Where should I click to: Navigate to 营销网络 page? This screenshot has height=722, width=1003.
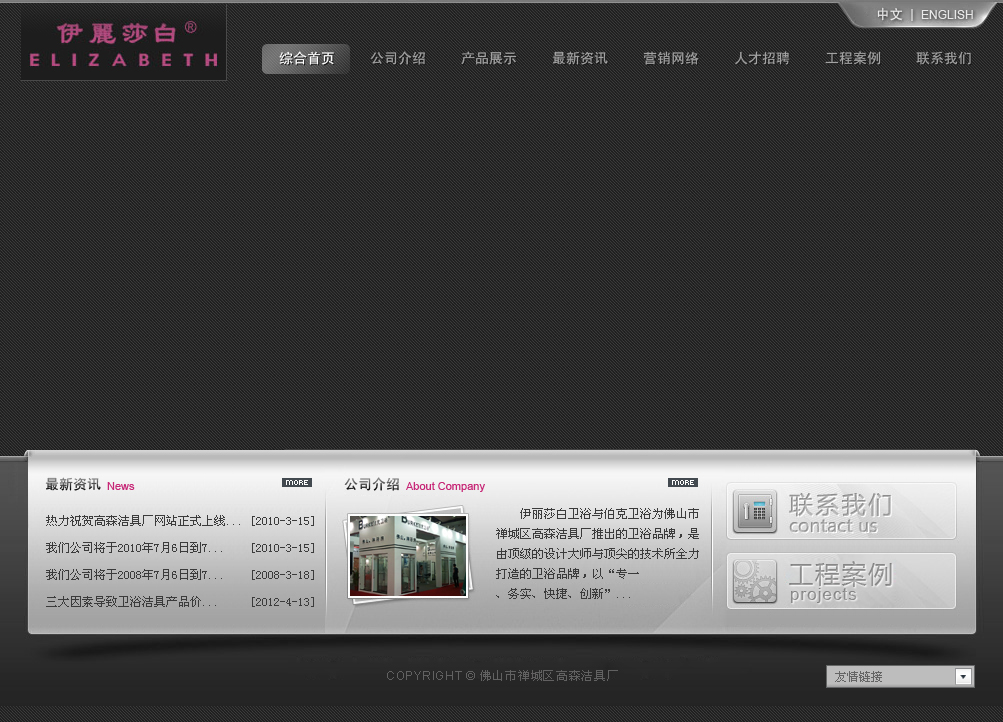670,59
